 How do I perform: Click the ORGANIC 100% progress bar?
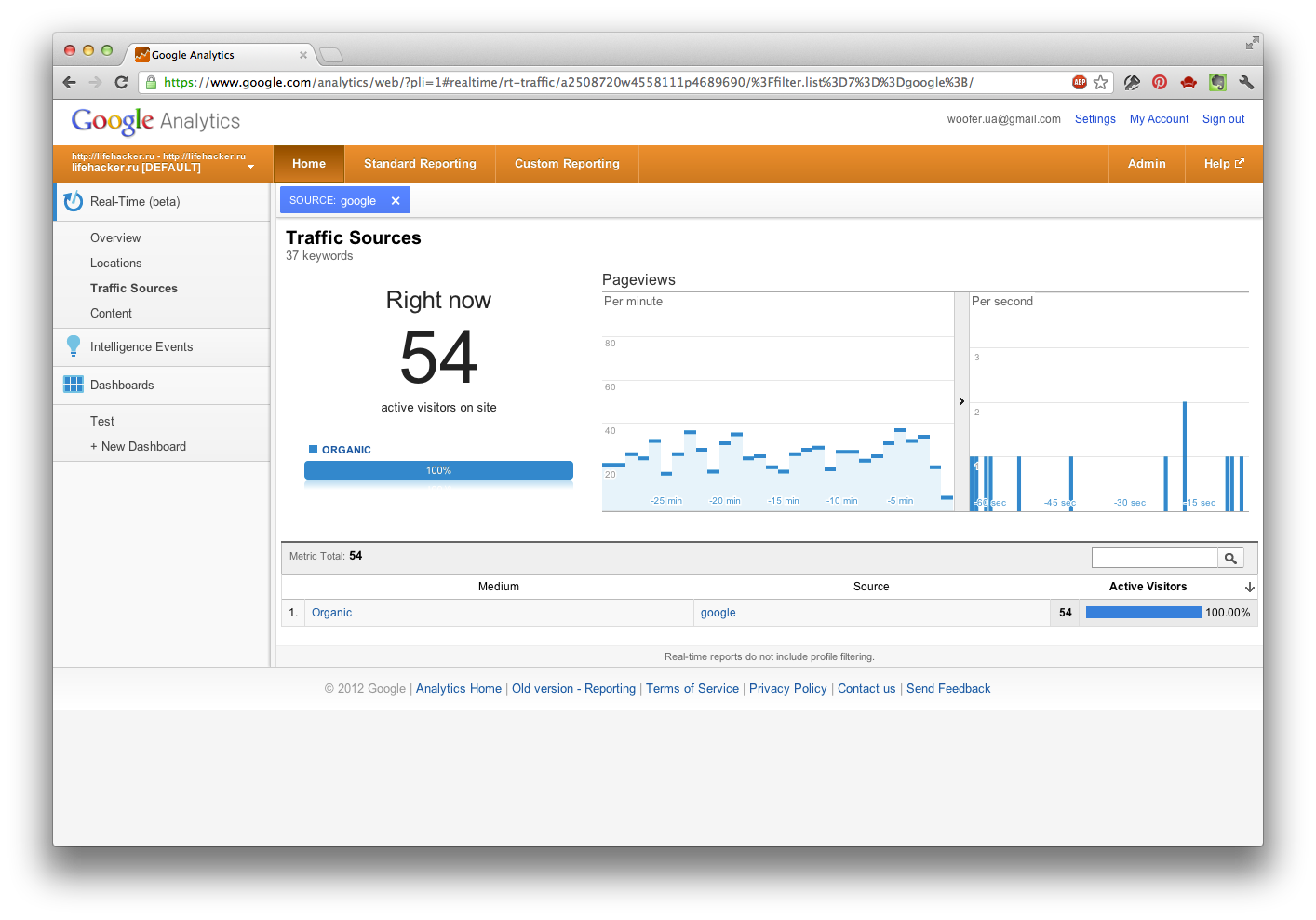pyautogui.click(x=438, y=470)
